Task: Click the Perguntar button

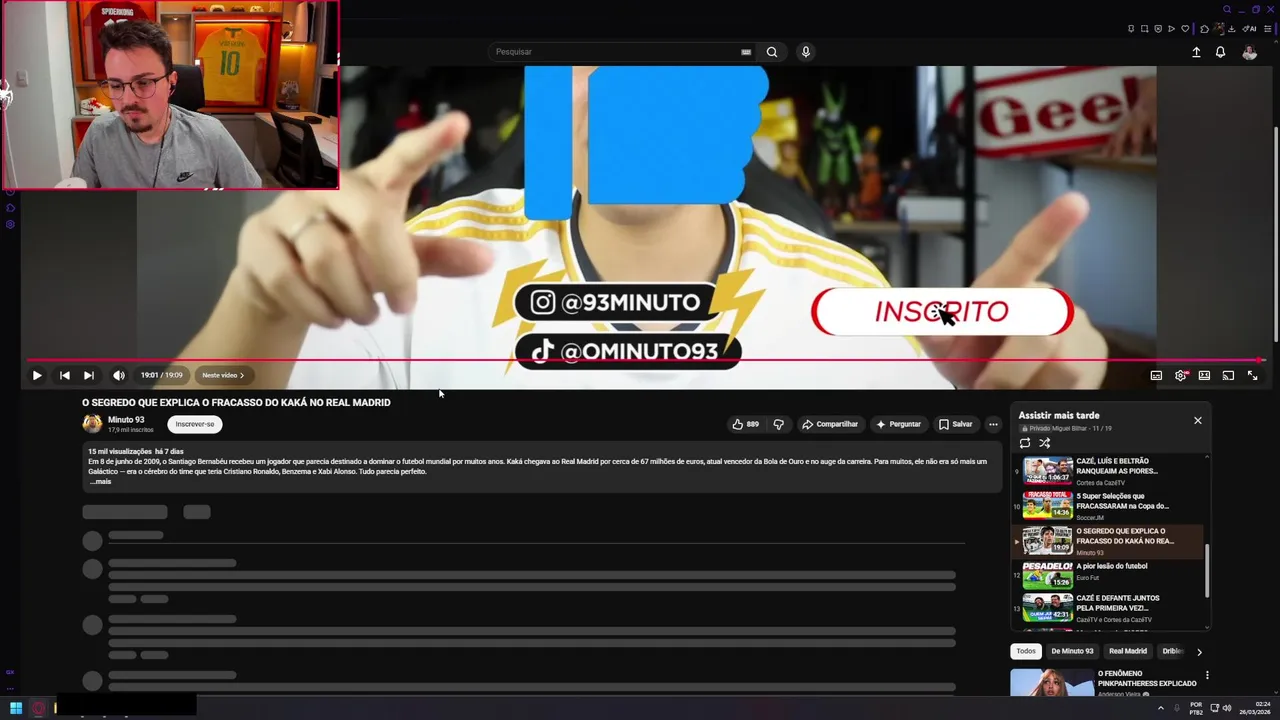Action: click(898, 424)
